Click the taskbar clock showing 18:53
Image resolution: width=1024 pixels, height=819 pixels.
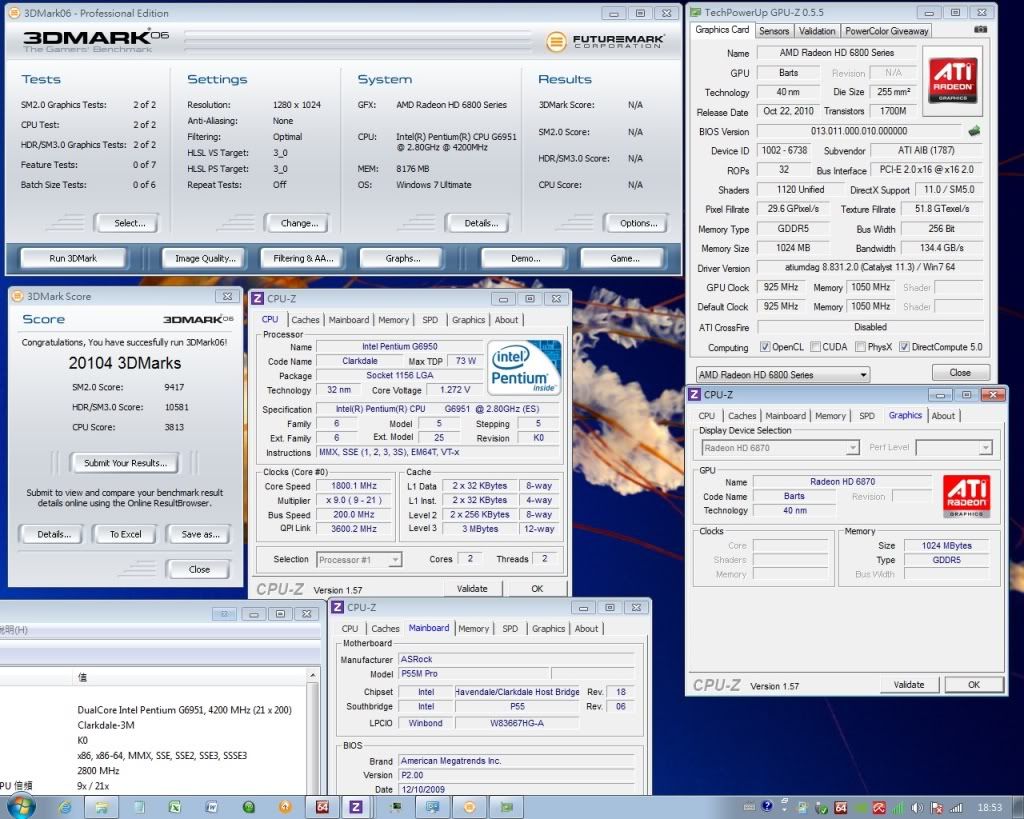(989, 807)
